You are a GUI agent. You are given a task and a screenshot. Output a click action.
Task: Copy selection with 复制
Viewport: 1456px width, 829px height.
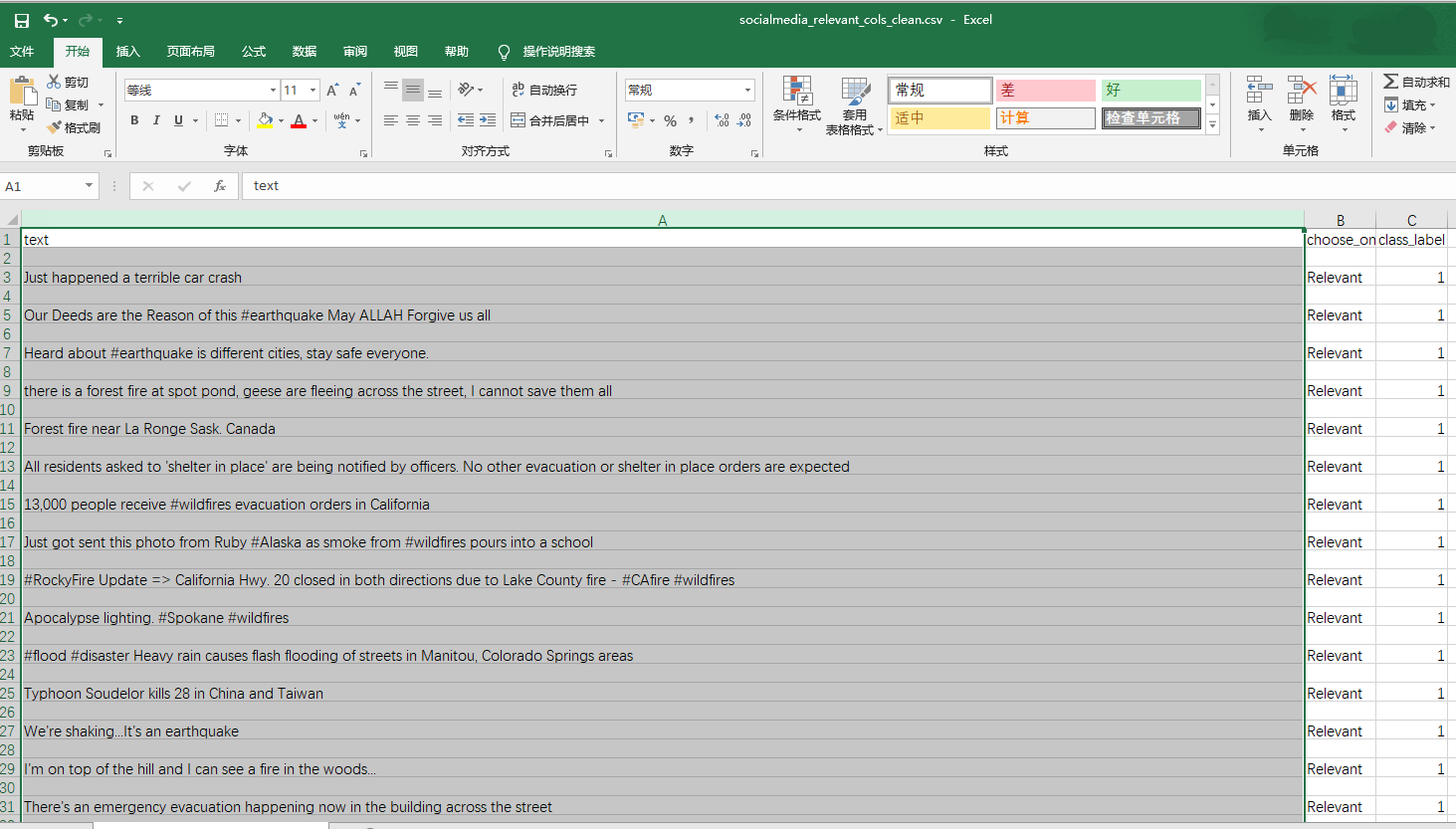(68, 104)
